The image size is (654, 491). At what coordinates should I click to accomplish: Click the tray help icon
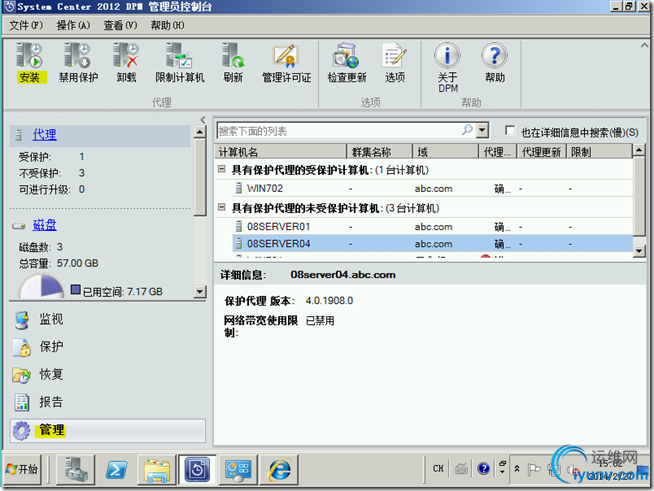(x=483, y=469)
